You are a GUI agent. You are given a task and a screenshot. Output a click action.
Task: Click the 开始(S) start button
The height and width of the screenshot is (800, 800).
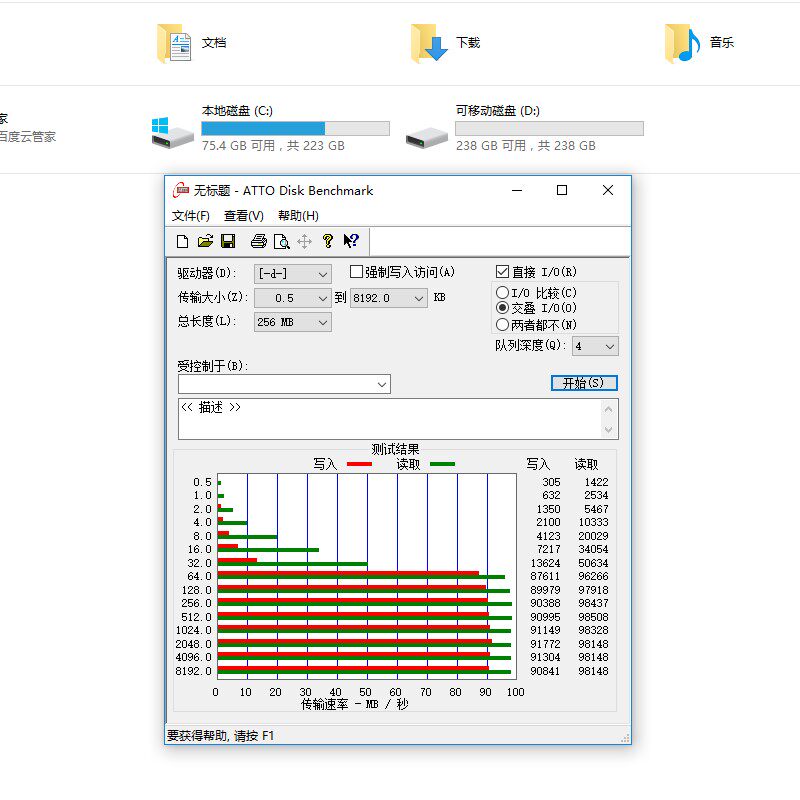point(584,383)
